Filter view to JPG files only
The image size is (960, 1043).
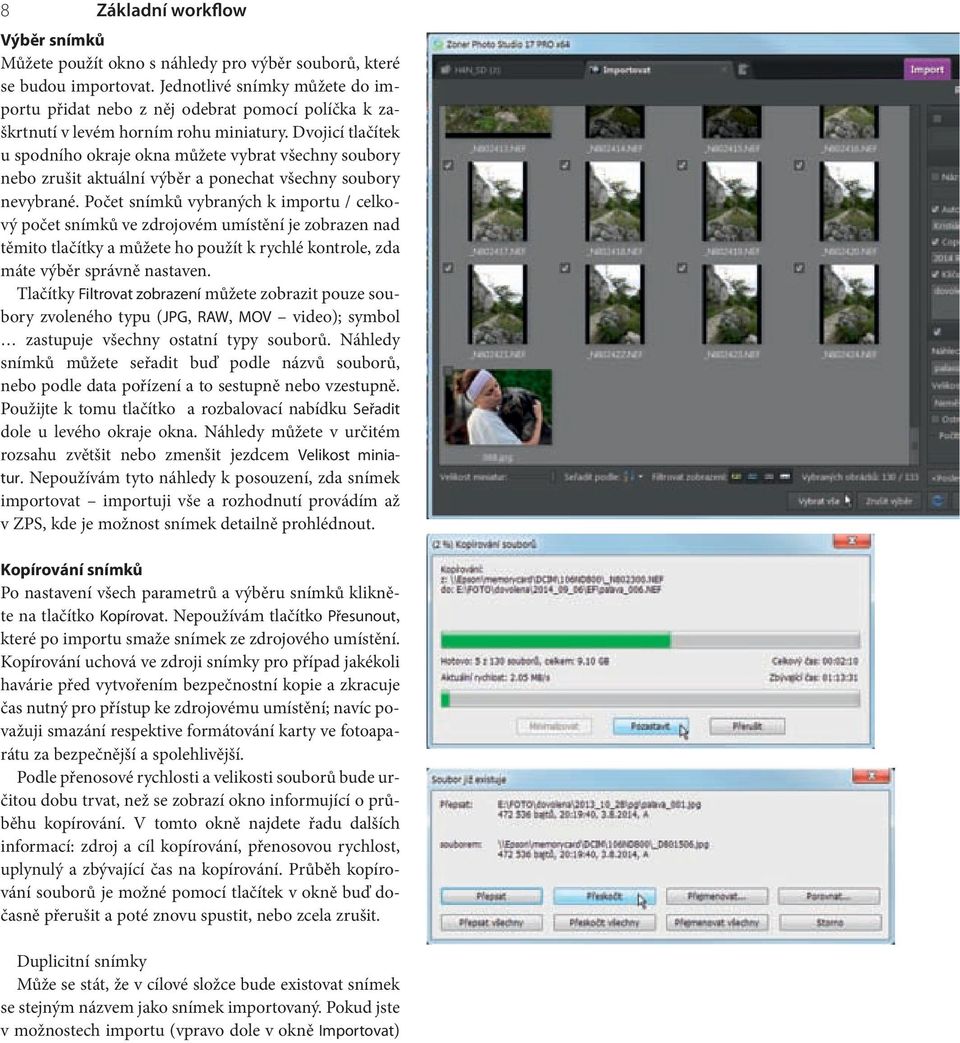(x=736, y=477)
